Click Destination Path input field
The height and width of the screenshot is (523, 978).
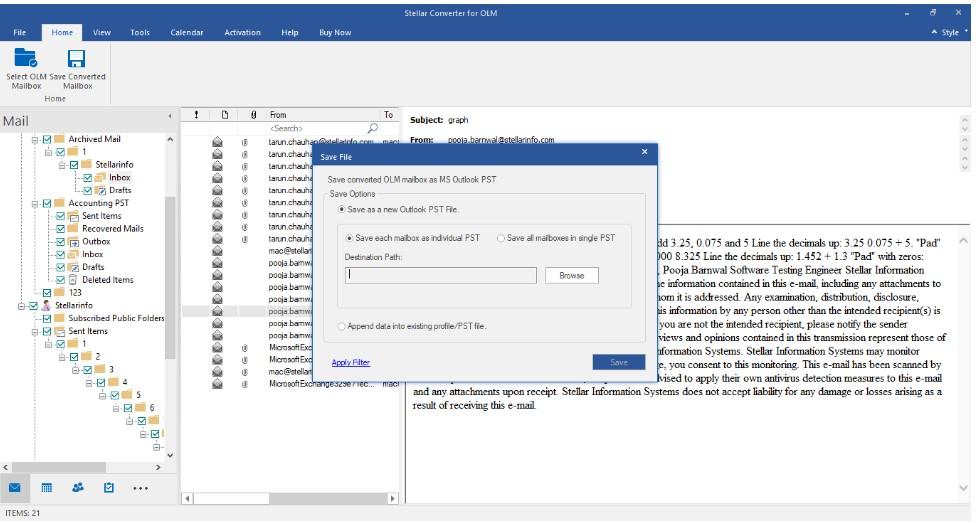pos(440,276)
